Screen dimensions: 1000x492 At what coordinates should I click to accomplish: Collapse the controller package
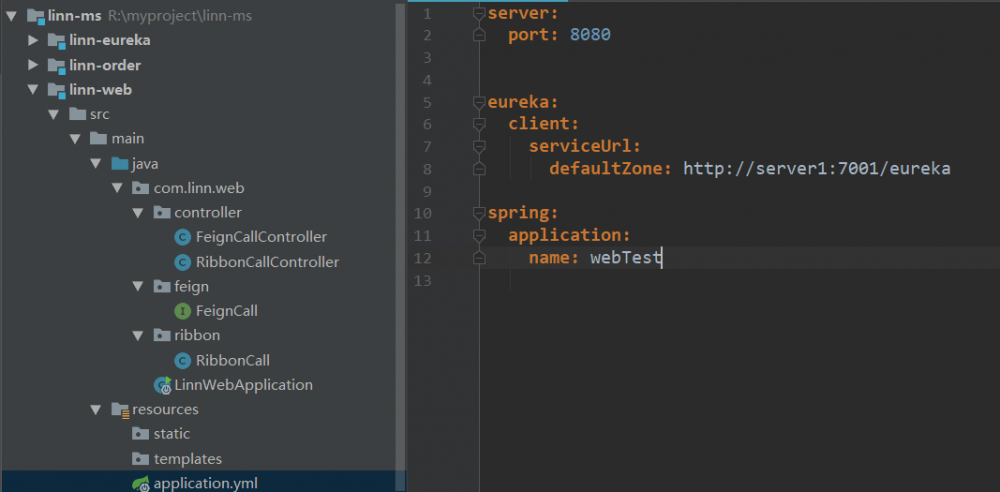point(138,213)
